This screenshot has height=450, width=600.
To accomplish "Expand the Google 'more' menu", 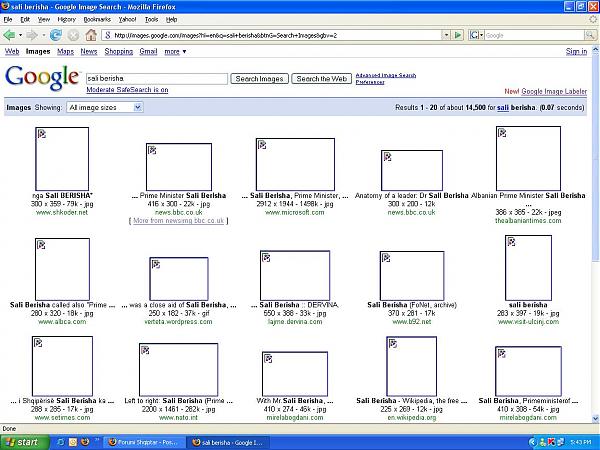I will (x=175, y=51).
